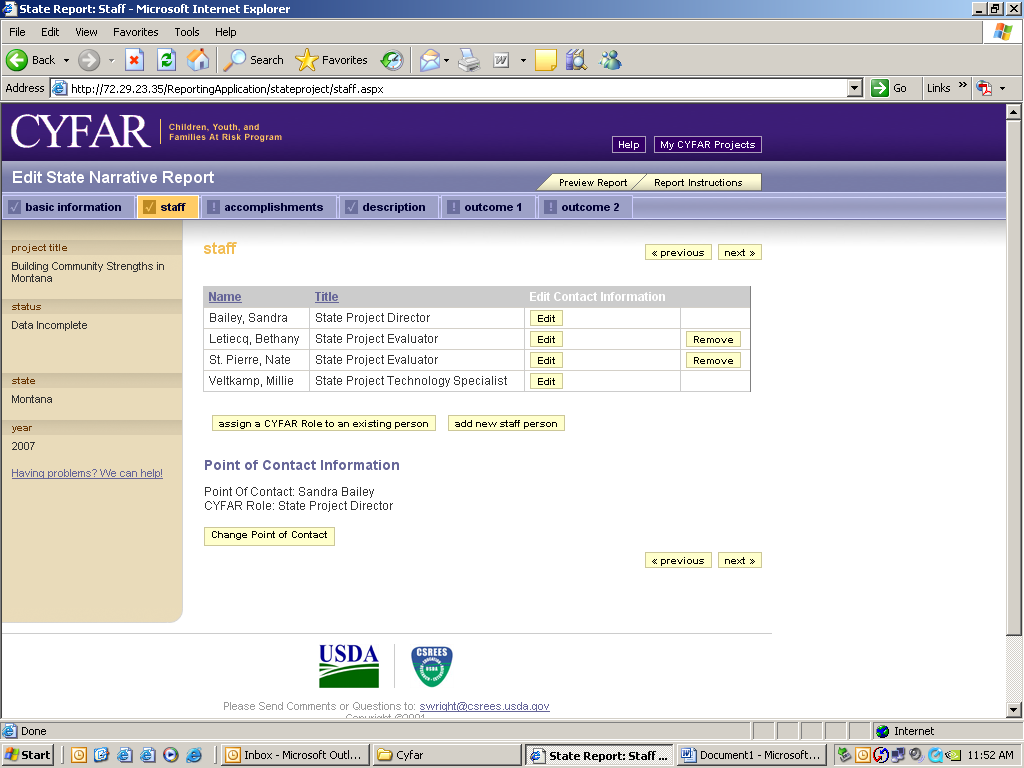The width and height of the screenshot is (1024, 768).
Task: Click the address bar URL field
Action: (450, 88)
